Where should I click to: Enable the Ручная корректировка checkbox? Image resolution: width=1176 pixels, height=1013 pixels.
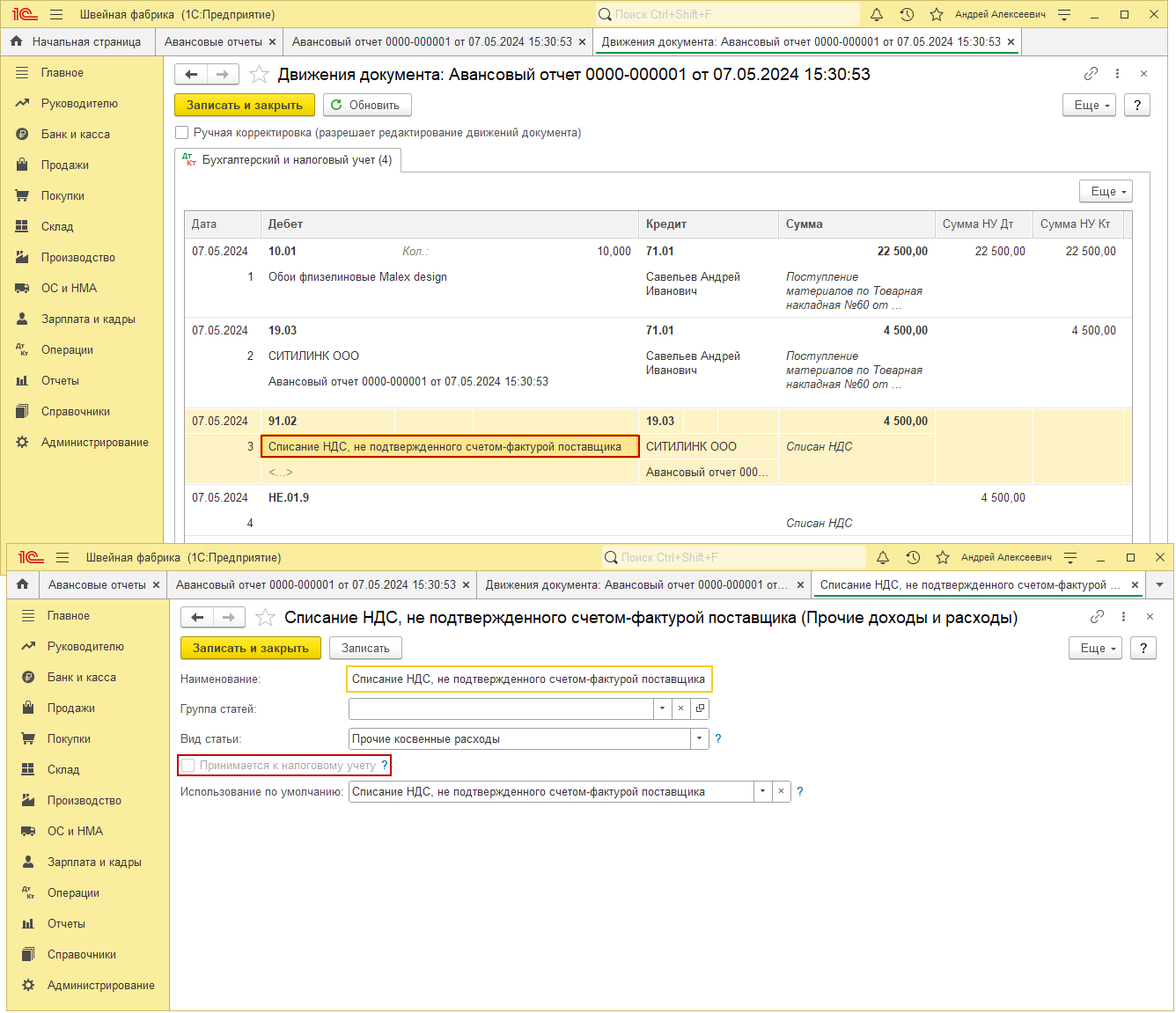(x=181, y=133)
